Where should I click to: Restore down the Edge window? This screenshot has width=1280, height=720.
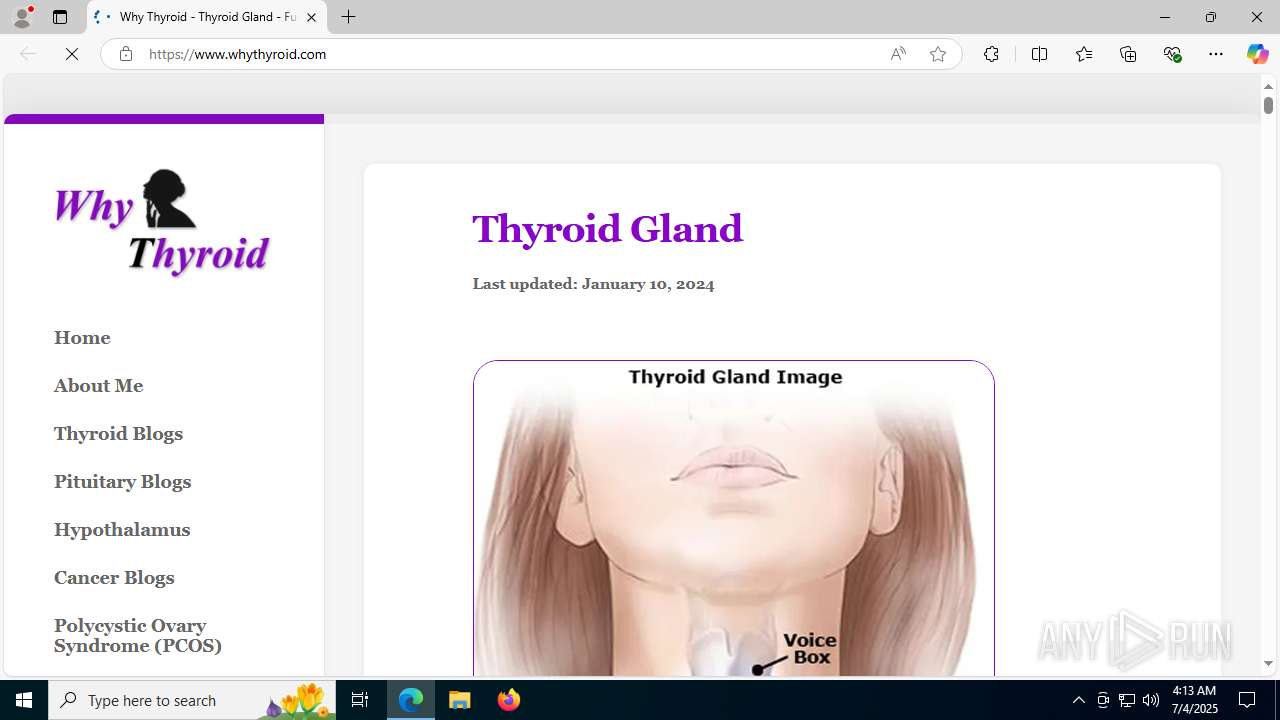point(1211,17)
